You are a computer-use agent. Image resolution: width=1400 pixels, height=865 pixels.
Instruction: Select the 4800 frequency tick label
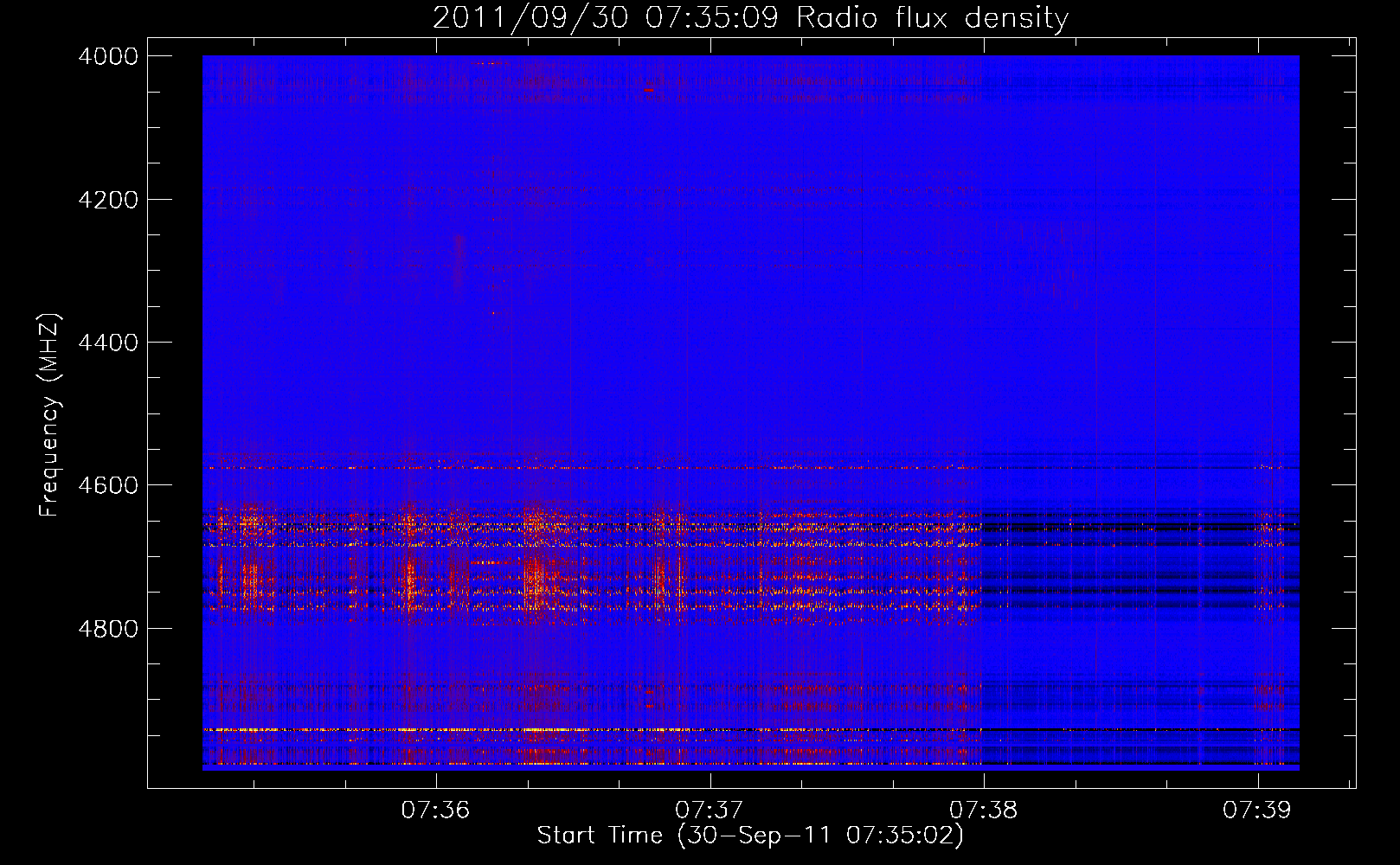(108, 629)
